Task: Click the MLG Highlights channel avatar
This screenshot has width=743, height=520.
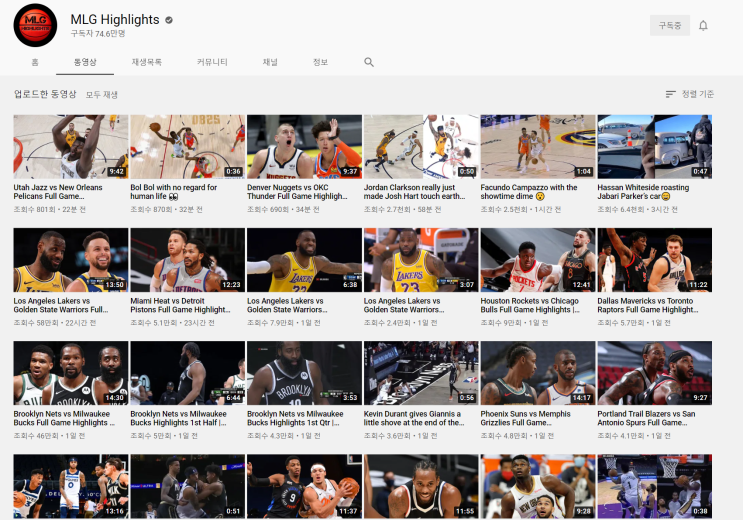Action: click(x=35, y=25)
